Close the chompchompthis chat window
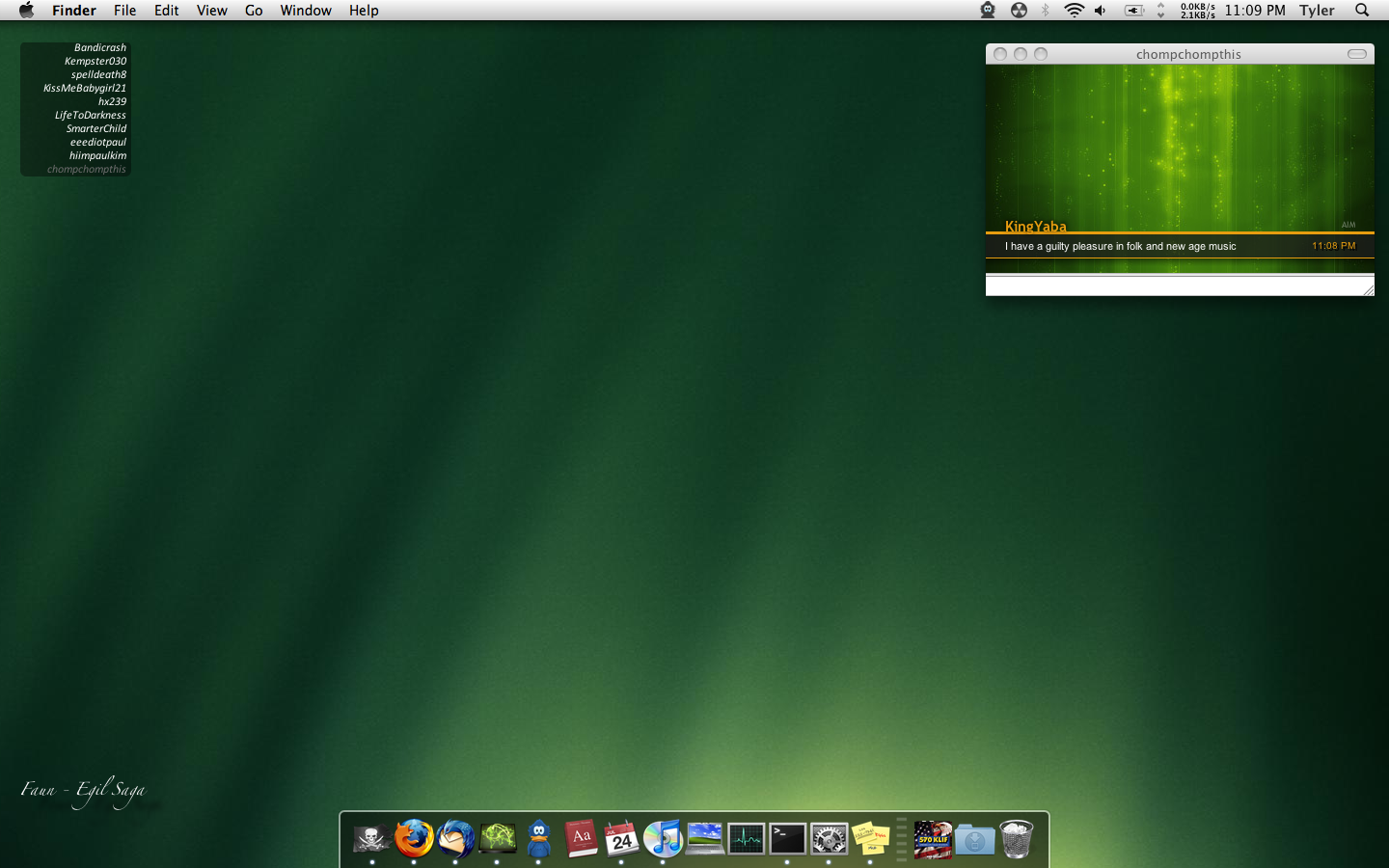This screenshot has width=1389, height=868. click(1000, 54)
